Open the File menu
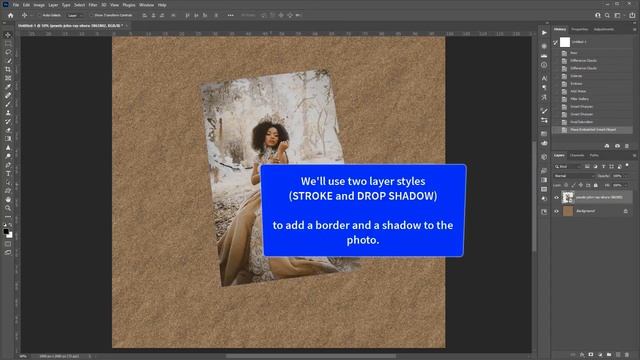Viewport: 640px width, 360px height. [x=16, y=5]
